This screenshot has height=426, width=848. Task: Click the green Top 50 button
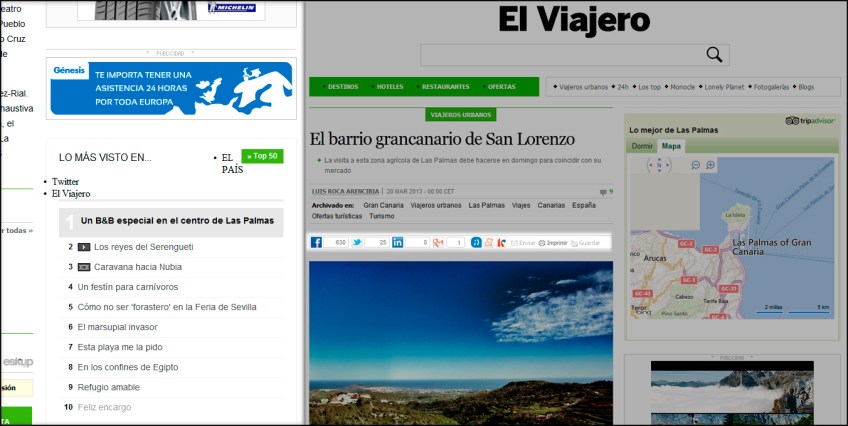tap(262, 156)
